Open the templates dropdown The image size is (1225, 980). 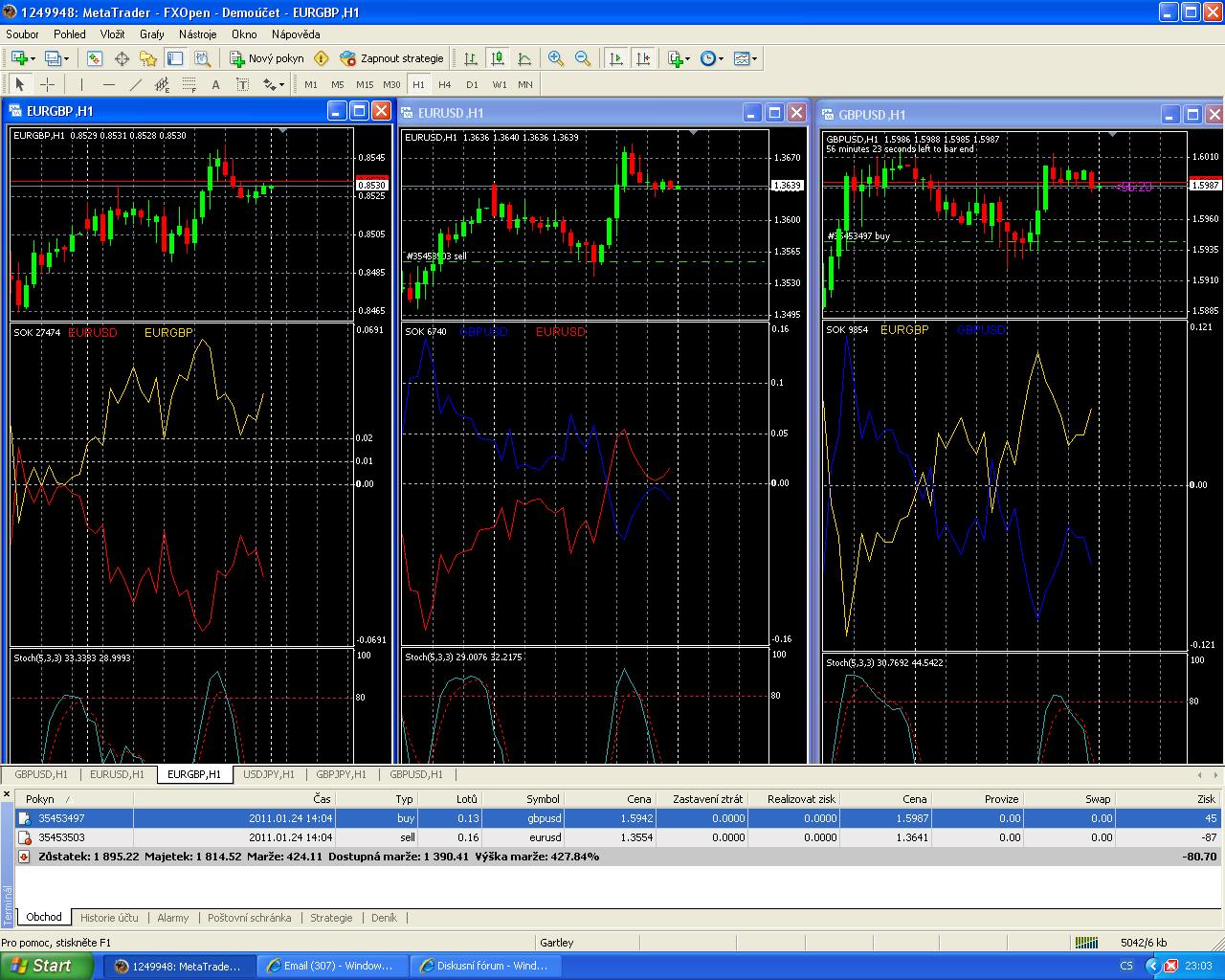746,58
